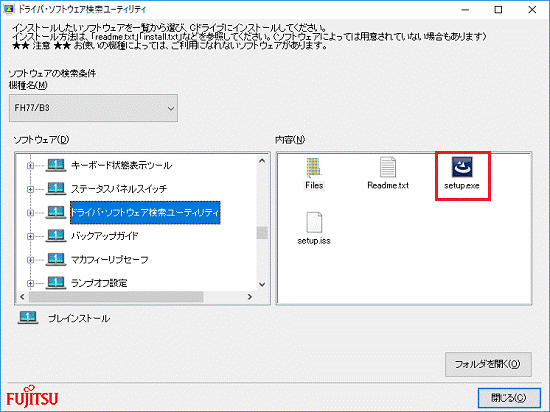Close the window with title bar X

point(532,10)
